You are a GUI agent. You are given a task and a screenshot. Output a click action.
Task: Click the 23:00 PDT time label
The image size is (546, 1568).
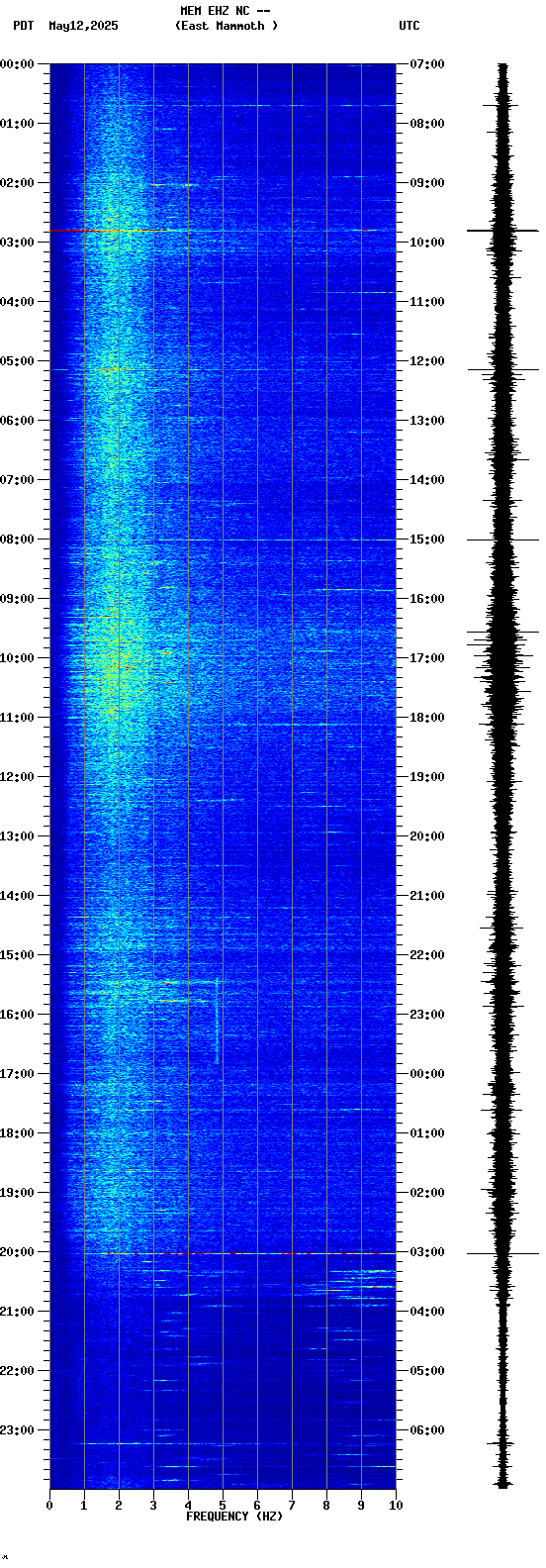coord(17,1430)
